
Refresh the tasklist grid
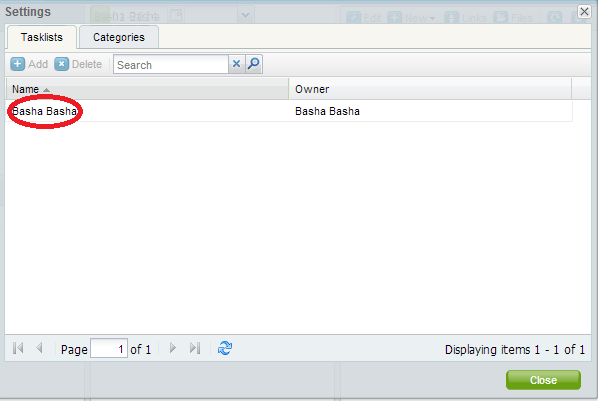[x=225, y=348]
